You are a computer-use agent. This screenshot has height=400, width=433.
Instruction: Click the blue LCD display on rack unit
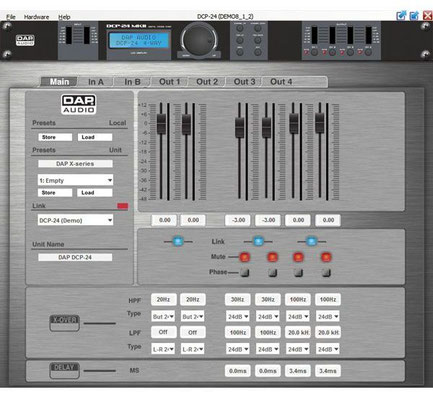(139, 40)
